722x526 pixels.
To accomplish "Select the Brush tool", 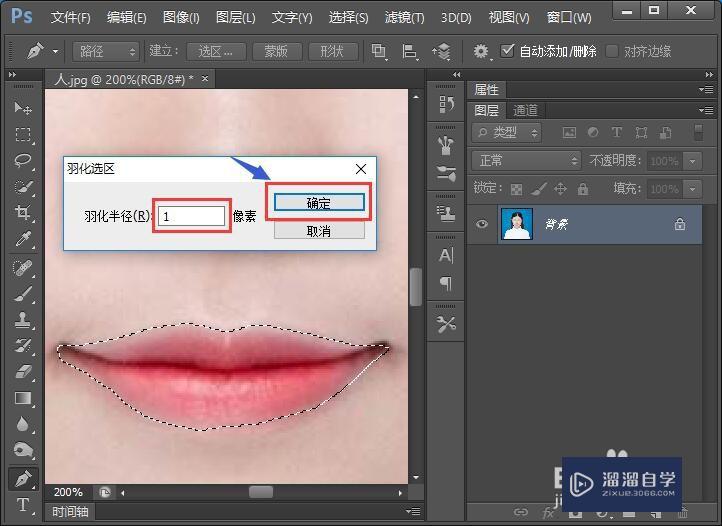I will coord(23,294).
